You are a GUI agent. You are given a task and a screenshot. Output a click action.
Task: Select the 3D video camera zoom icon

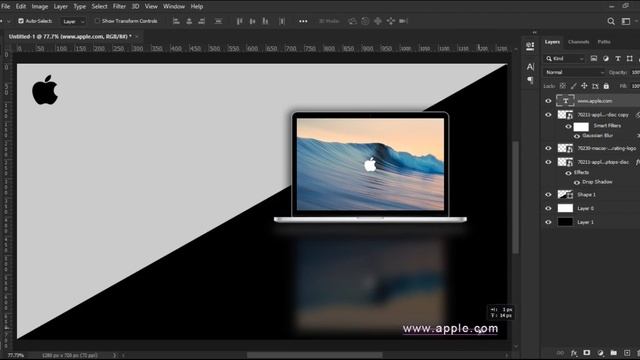(403, 21)
